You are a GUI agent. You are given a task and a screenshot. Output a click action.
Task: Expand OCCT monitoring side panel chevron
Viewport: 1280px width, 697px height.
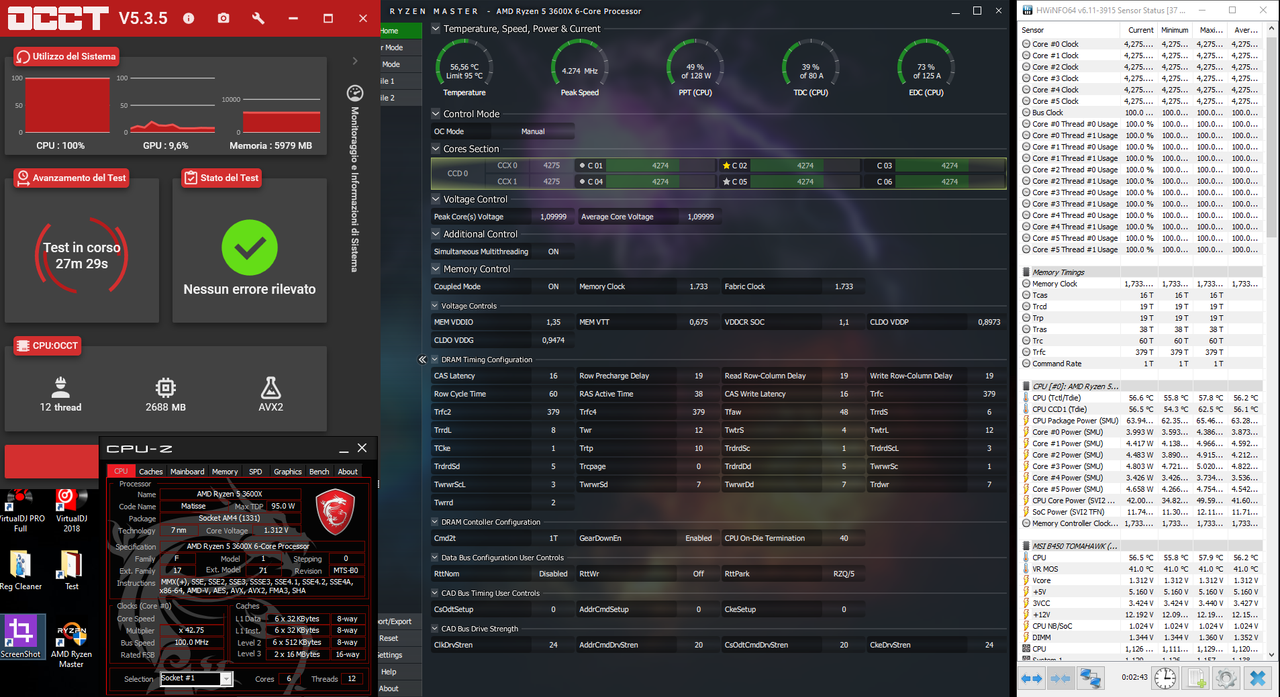coord(354,61)
